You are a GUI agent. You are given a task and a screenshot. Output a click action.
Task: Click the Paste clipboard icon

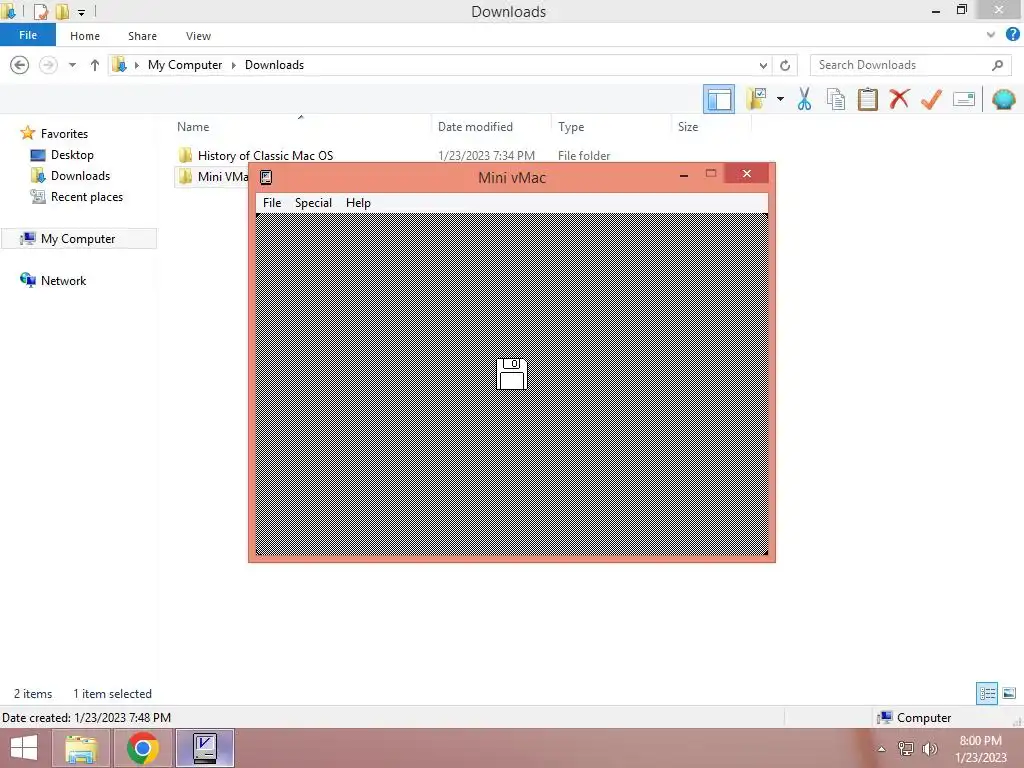coord(867,99)
